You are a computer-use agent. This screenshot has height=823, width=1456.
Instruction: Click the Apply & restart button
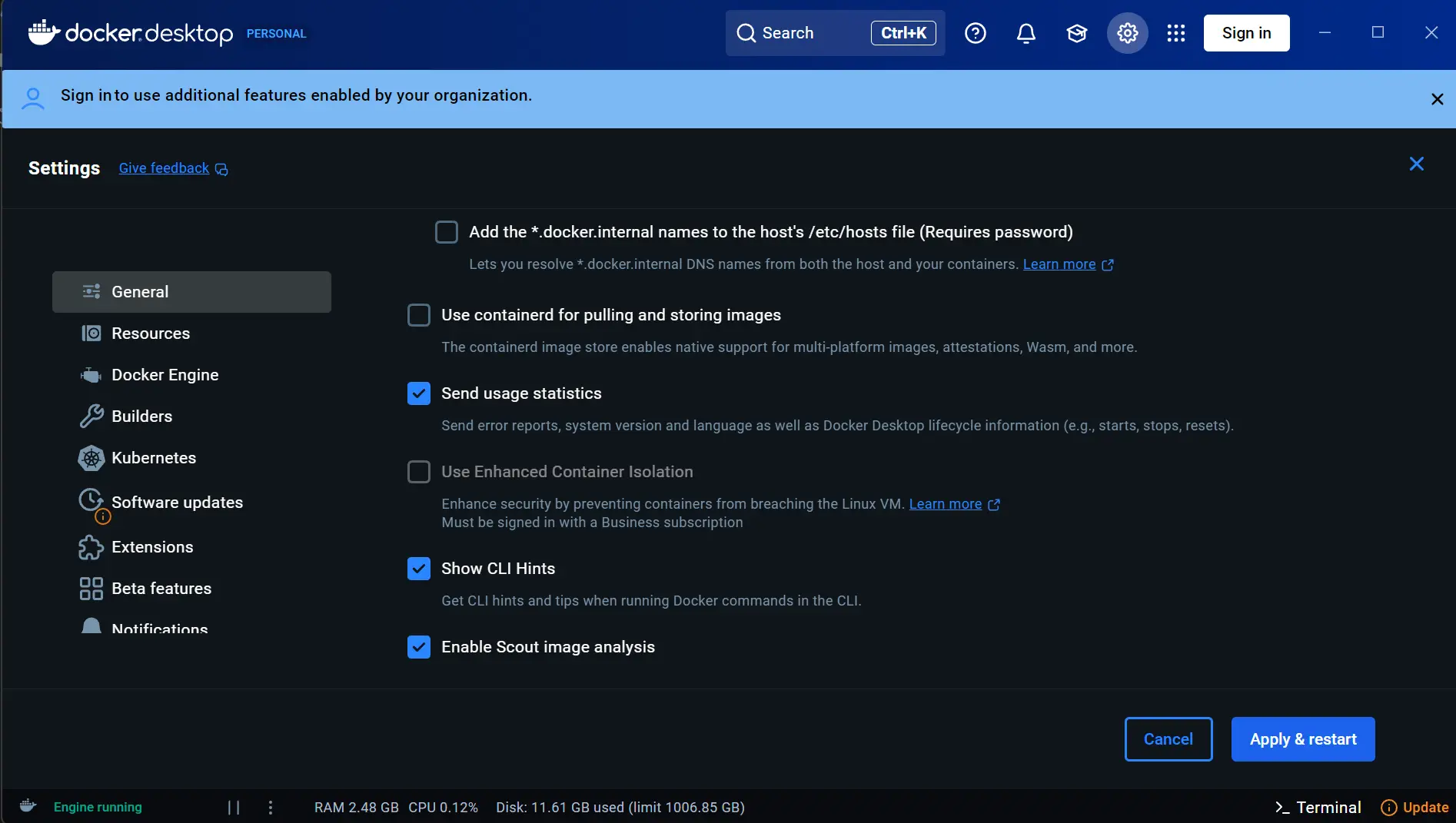(1303, 739)
